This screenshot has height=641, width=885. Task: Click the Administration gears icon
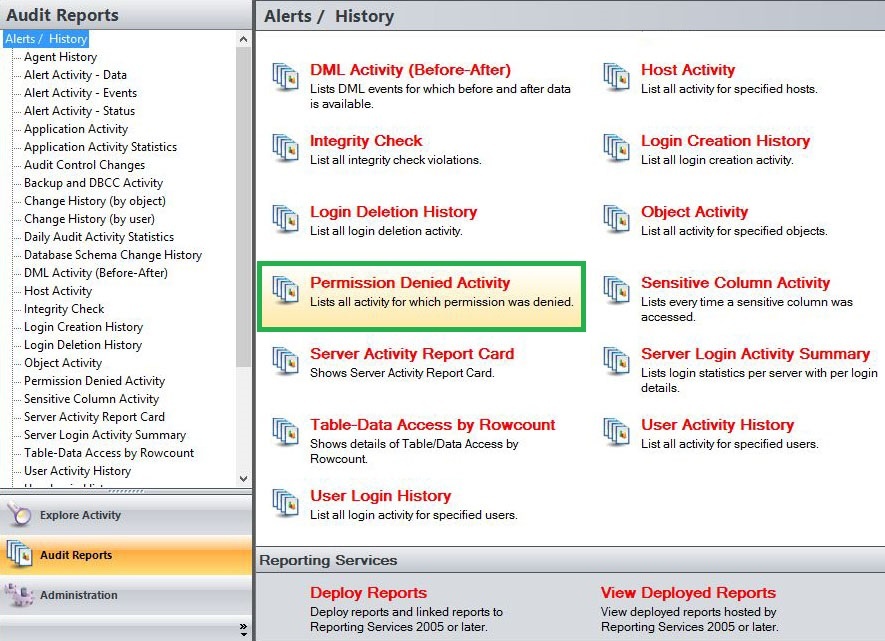click(19, 595)
